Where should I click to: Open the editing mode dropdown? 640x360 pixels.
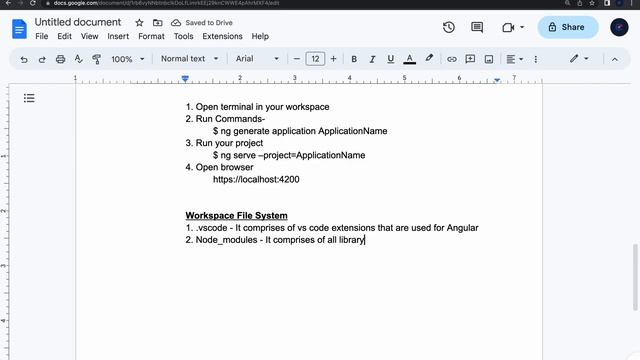pyautogui.click(x=579, y=59)
